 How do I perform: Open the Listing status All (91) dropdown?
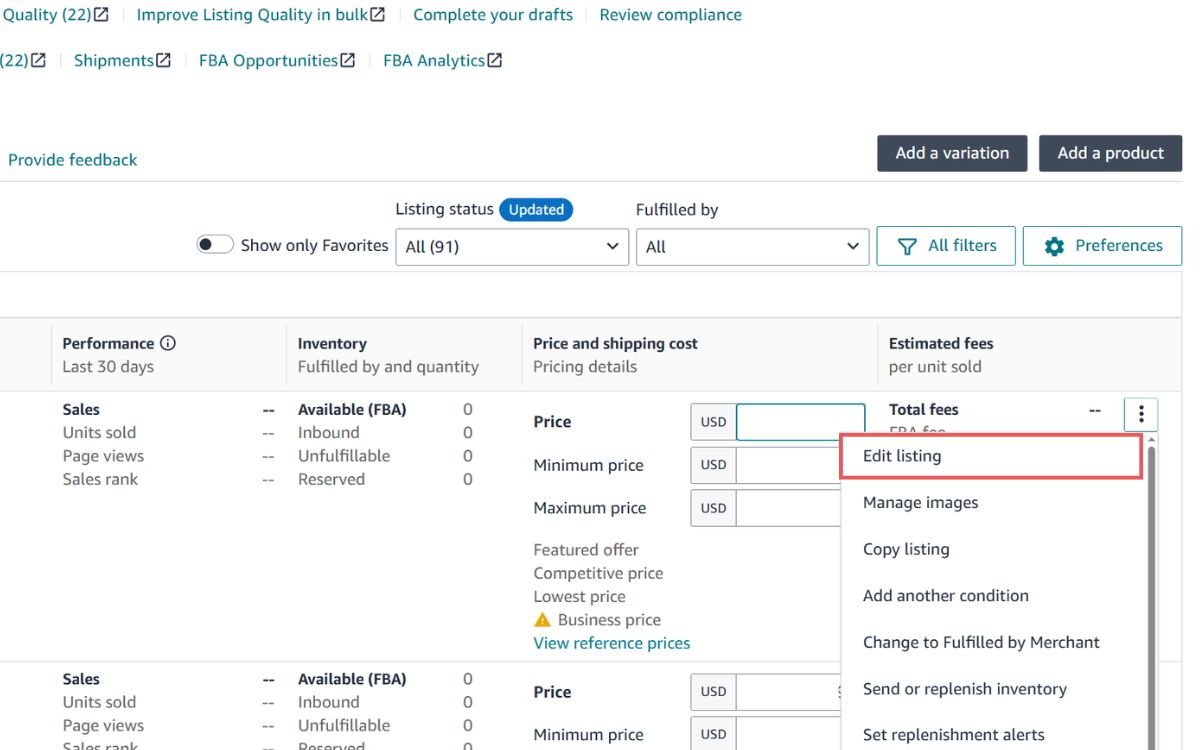click(512, 247)
